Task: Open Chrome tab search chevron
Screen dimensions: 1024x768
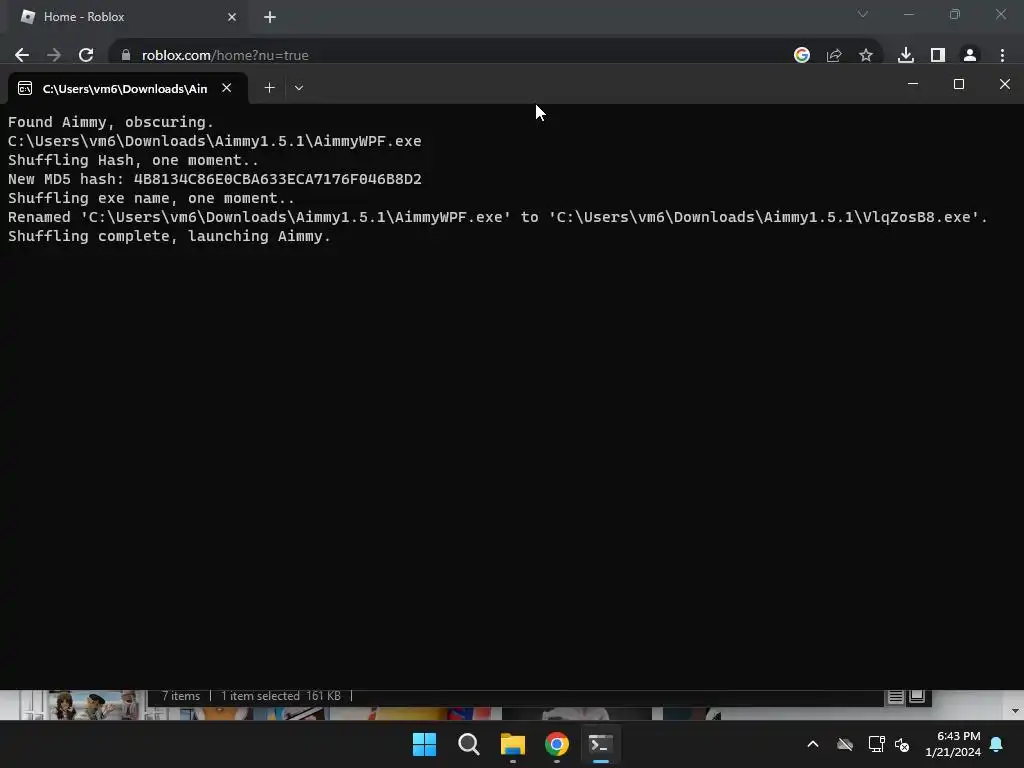Action: (x=863, y=14)
